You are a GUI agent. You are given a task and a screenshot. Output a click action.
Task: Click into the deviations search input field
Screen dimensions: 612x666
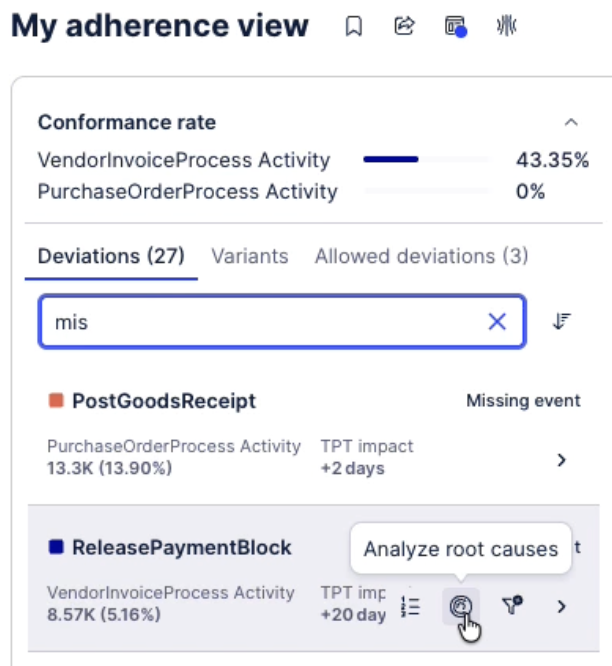tap(260, 321)
